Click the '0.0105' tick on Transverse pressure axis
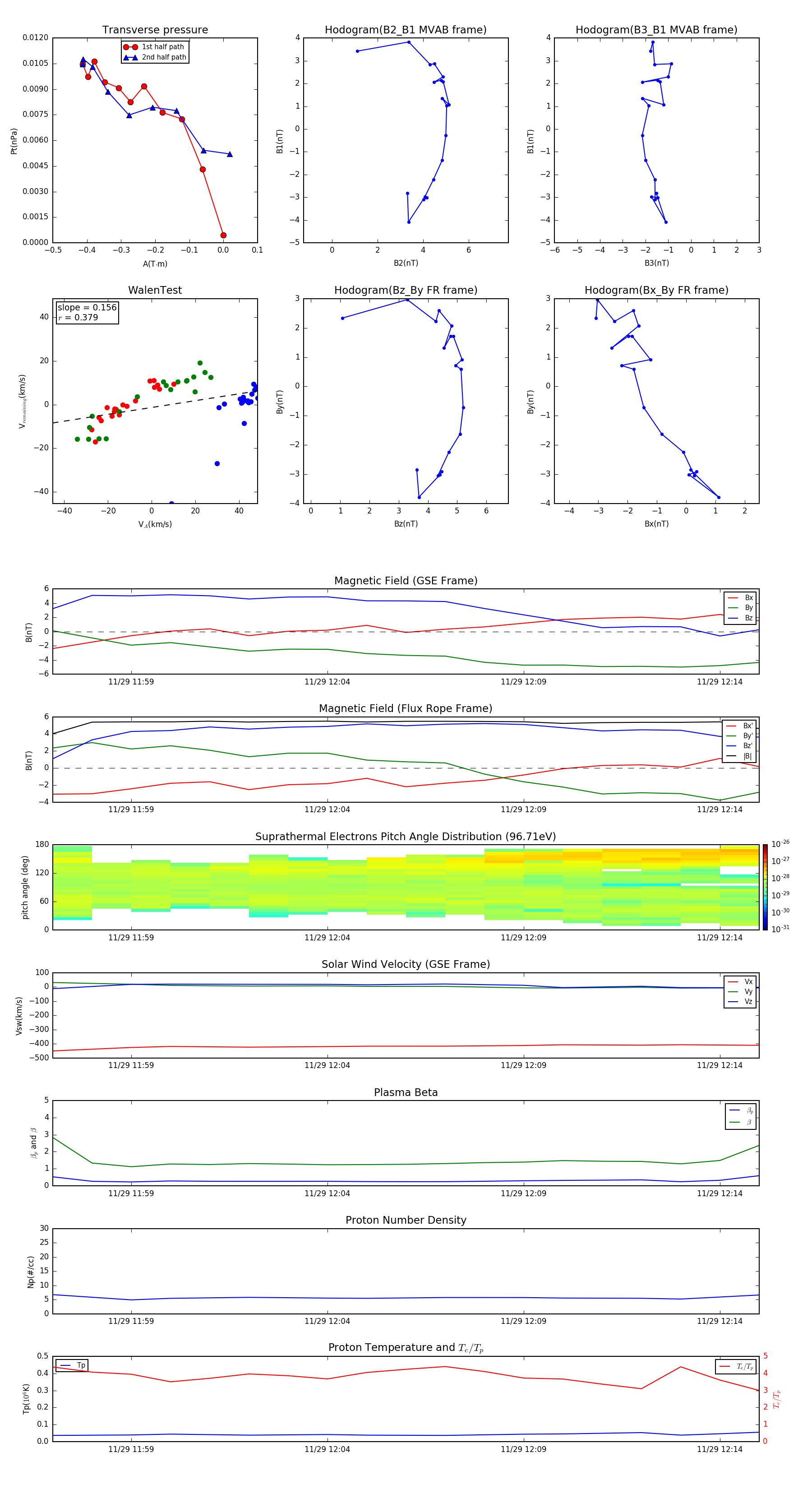Viewport: 812px width, 1489px height. point(35,63)
